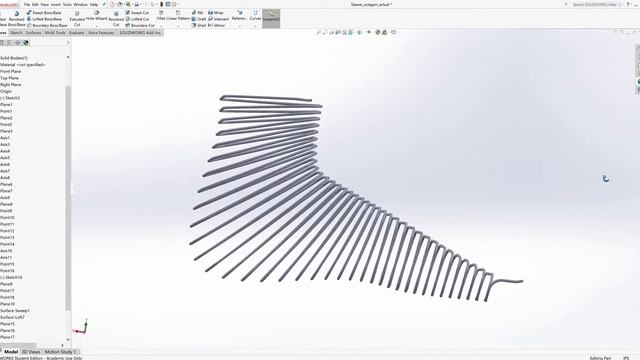Viewport: 640px width, 360px height.
Task: Expand the FeatureManager tabs overflow arrow
Action: (x=68, y=42)
